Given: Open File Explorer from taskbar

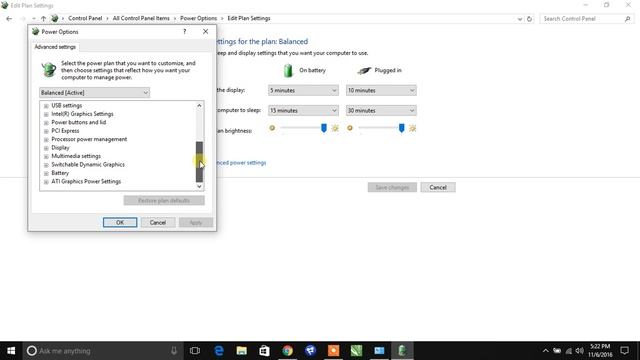Looking at the screenshot, I should click(242, 351).
